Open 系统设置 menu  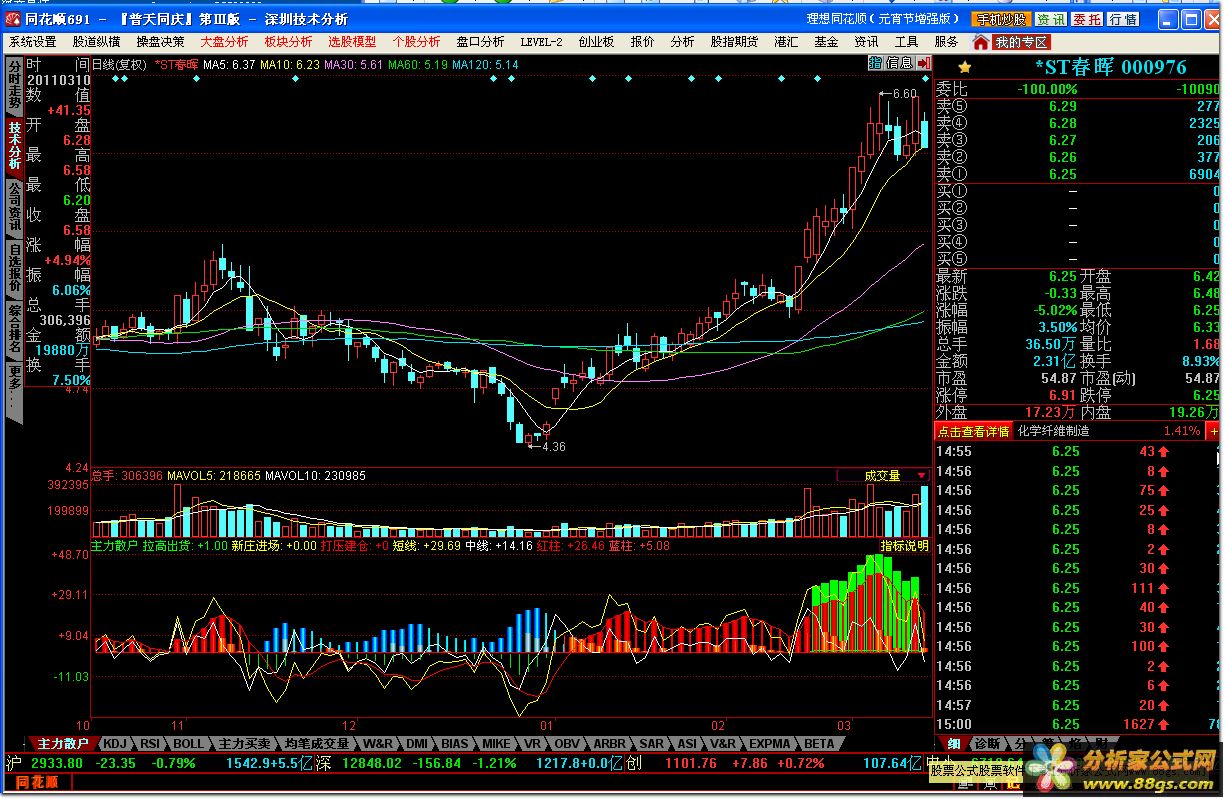[33, 42]
